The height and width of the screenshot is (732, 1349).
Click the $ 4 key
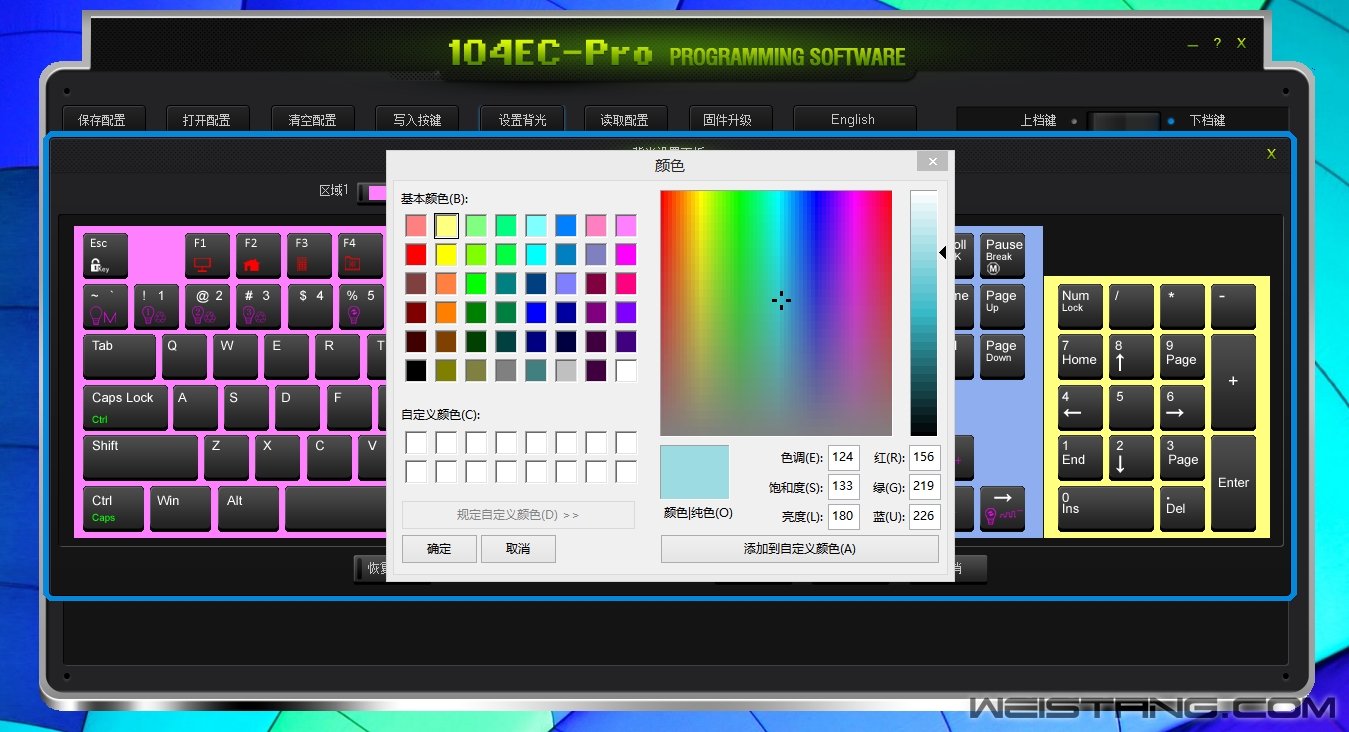pos(310,307)
